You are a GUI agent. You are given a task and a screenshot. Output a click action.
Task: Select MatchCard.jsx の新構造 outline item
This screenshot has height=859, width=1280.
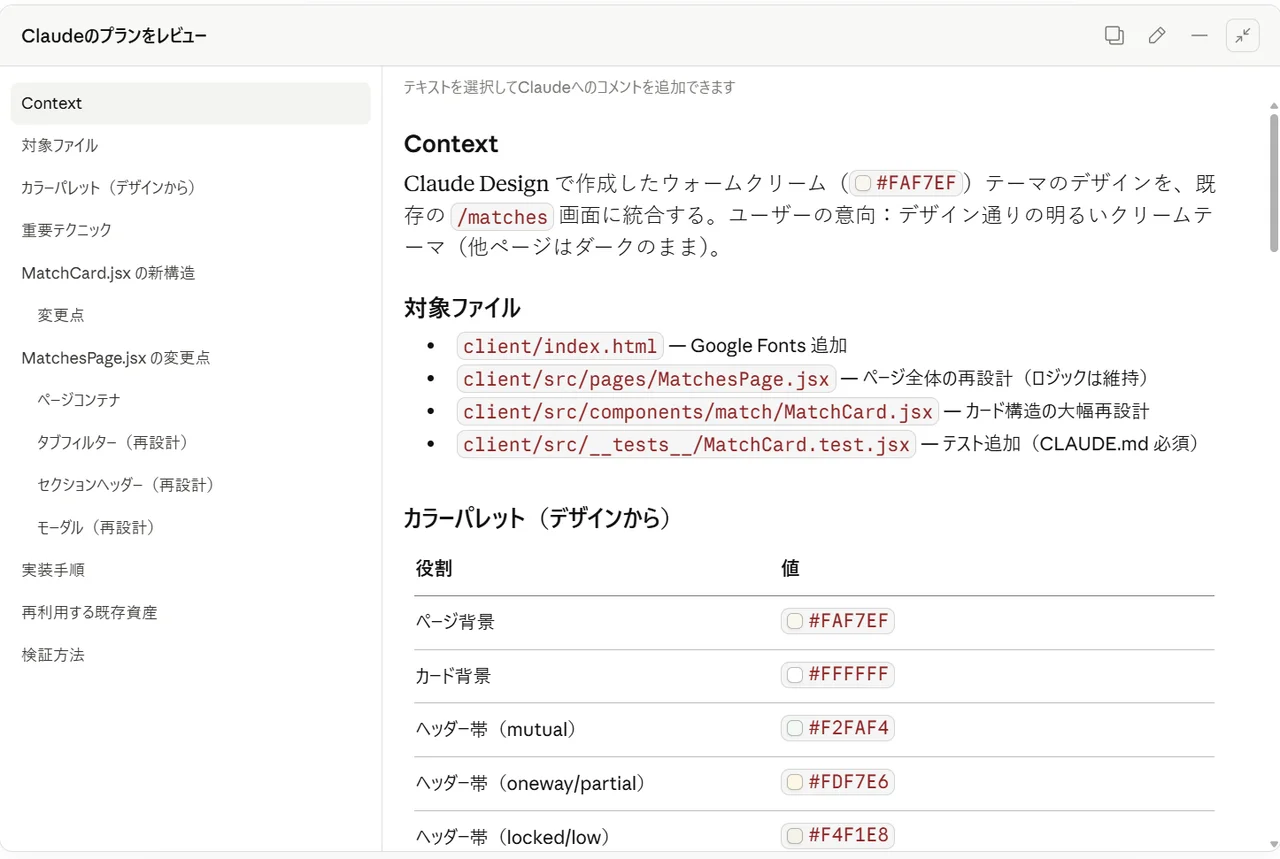(108, 273)
